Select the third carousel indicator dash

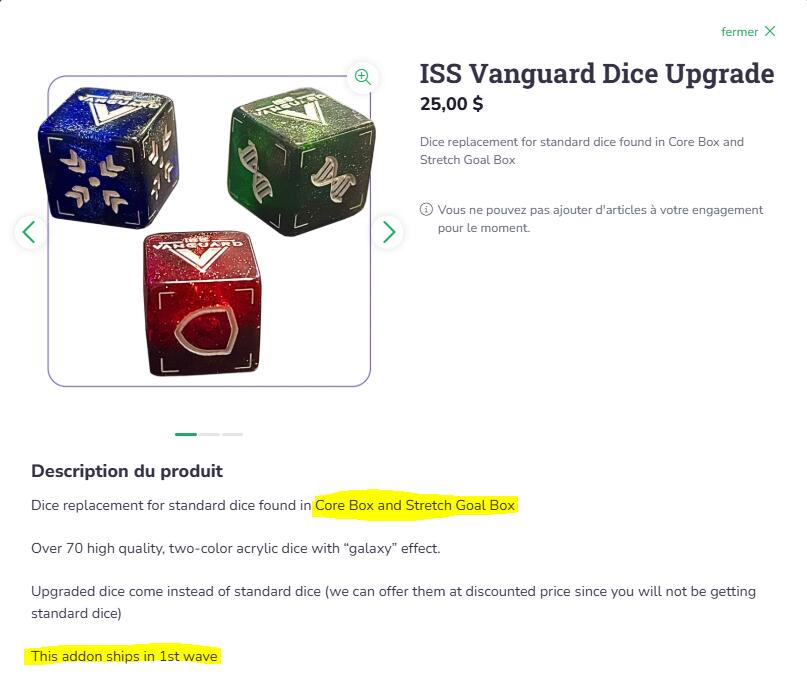coord(232,434)
